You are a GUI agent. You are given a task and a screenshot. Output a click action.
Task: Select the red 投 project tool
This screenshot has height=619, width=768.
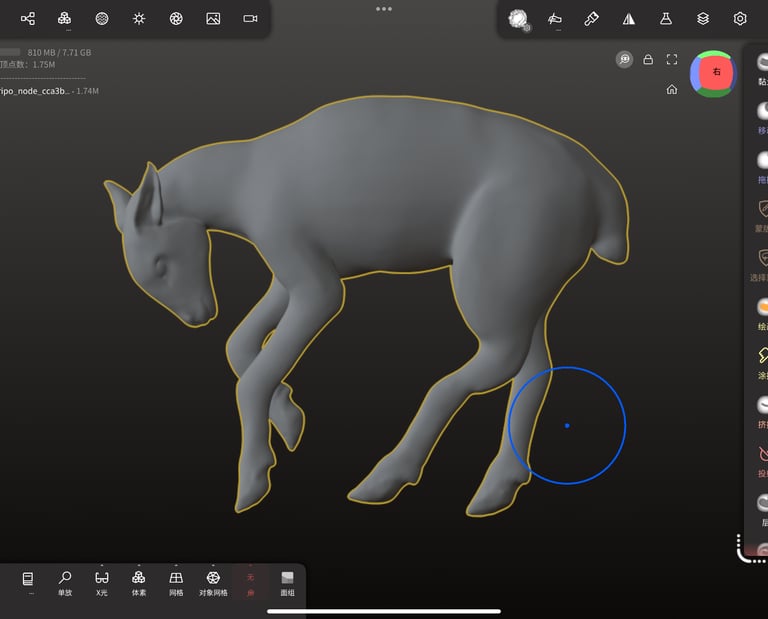(x=762, y=461)
